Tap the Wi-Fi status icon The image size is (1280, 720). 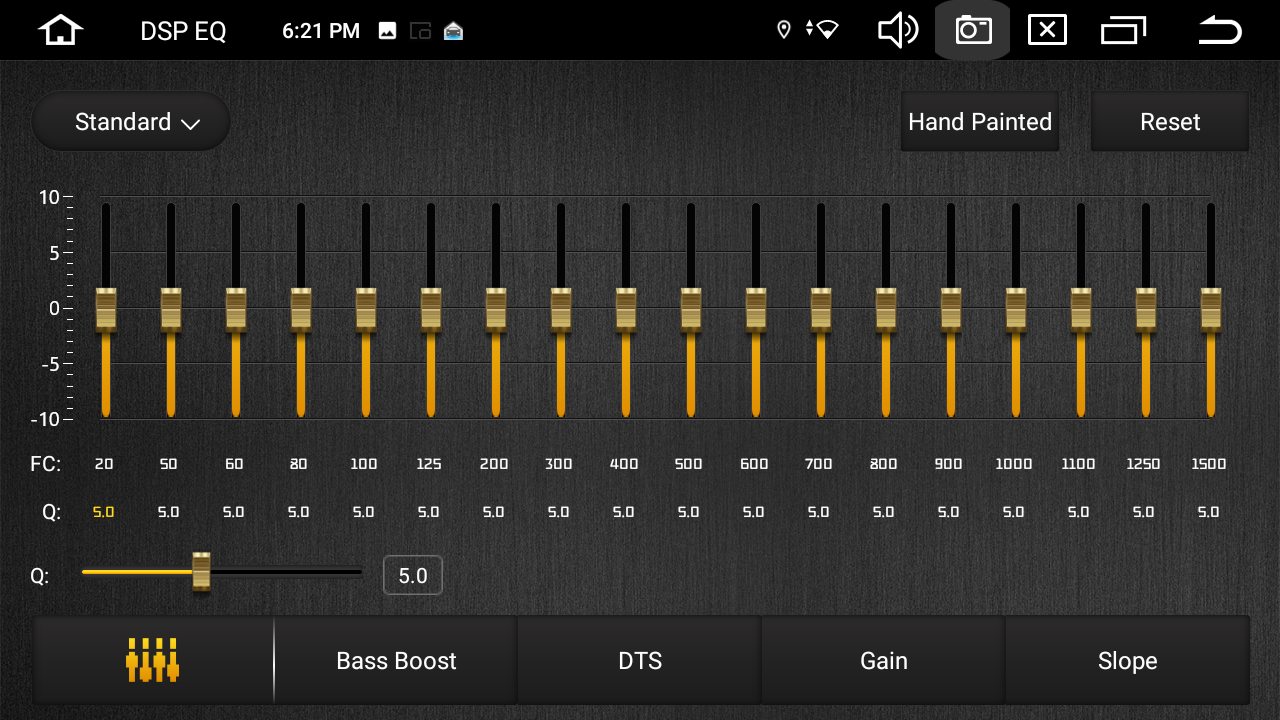coord(826,30)
